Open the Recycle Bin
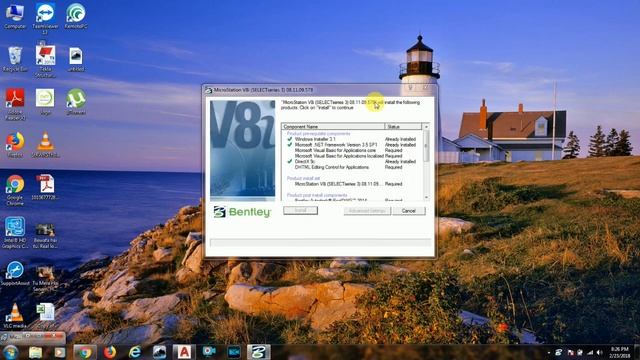The image size is (640, 360). [15, 59]
